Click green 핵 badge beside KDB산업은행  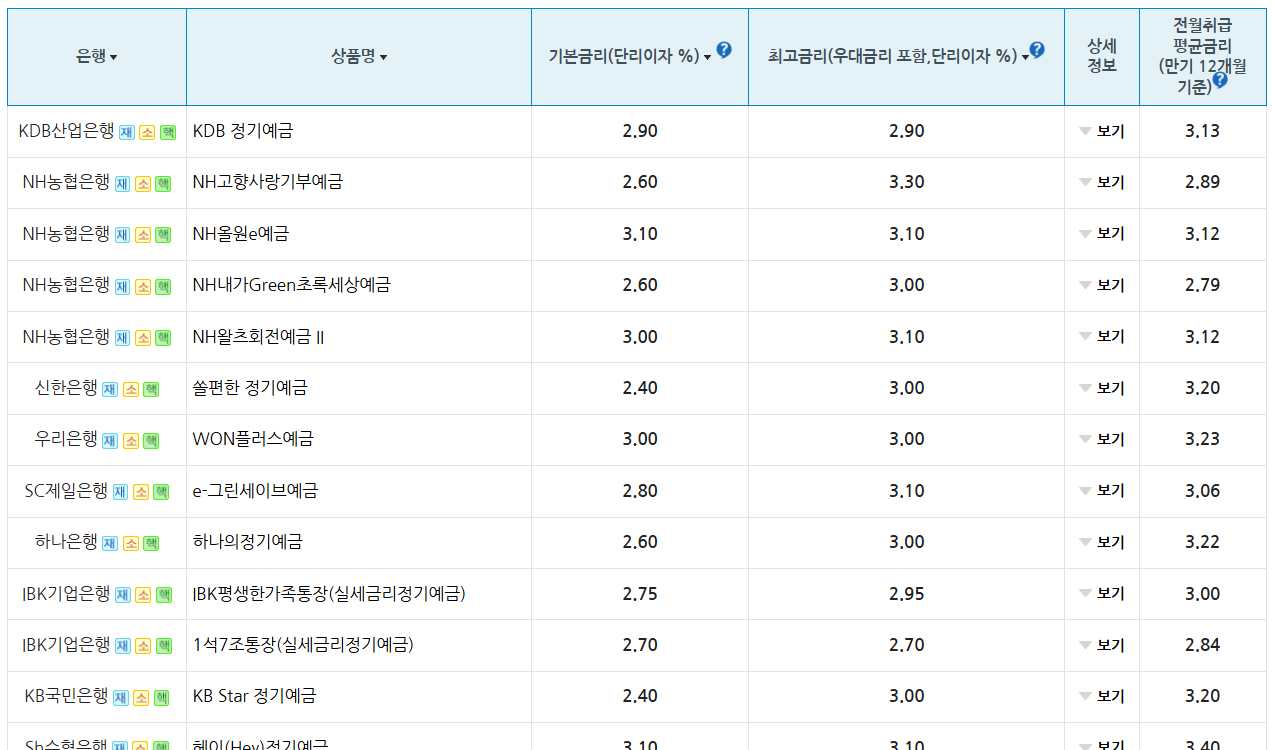pyautogui.click(x=167, y=132)
